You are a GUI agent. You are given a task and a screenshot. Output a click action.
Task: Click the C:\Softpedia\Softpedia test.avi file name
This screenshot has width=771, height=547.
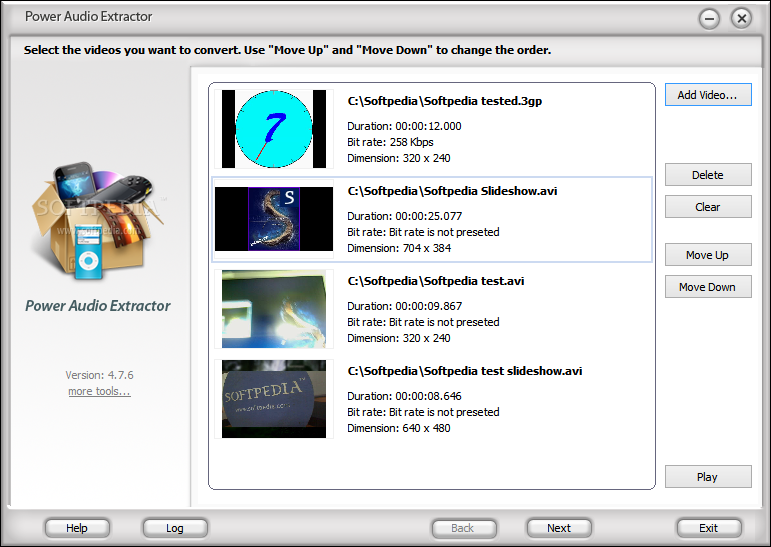(436, 281)
